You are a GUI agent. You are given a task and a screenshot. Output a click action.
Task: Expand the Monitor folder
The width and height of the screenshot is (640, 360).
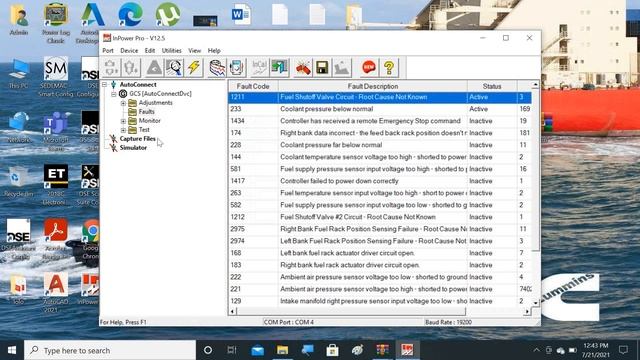click(x=123, y=121)
